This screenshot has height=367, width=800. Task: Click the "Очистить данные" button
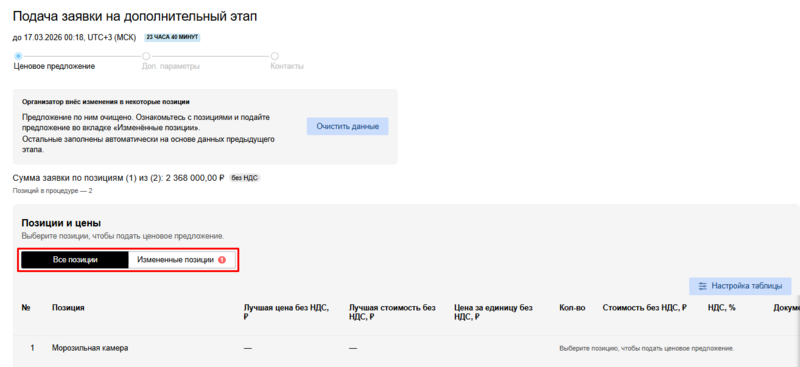[347, 126]
